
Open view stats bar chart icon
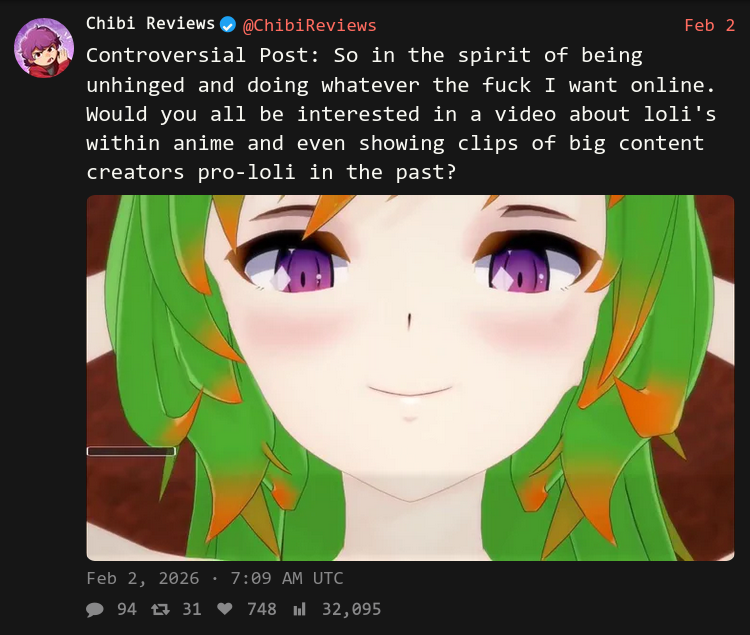tap(299, 609)
